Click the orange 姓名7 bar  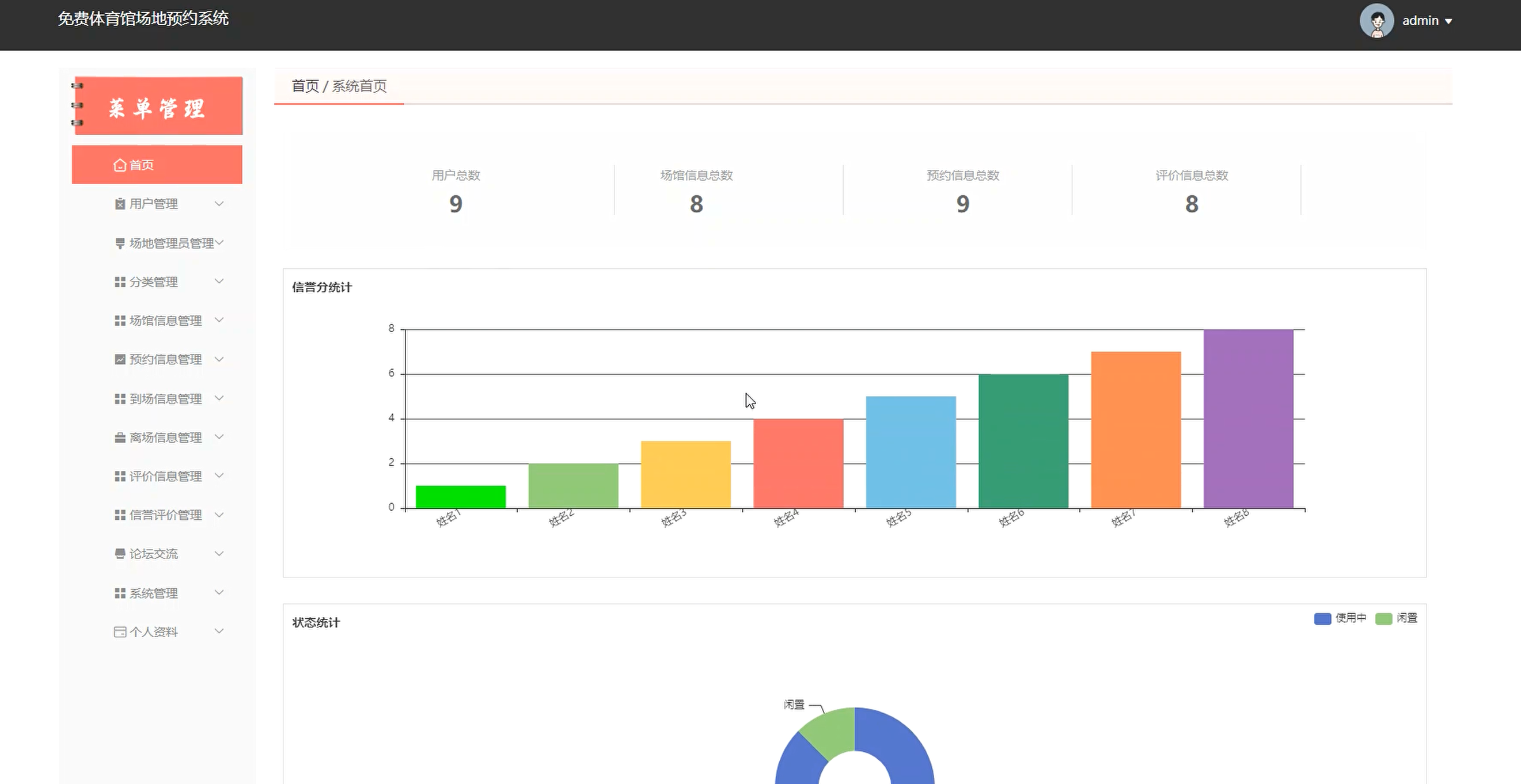1136,430
